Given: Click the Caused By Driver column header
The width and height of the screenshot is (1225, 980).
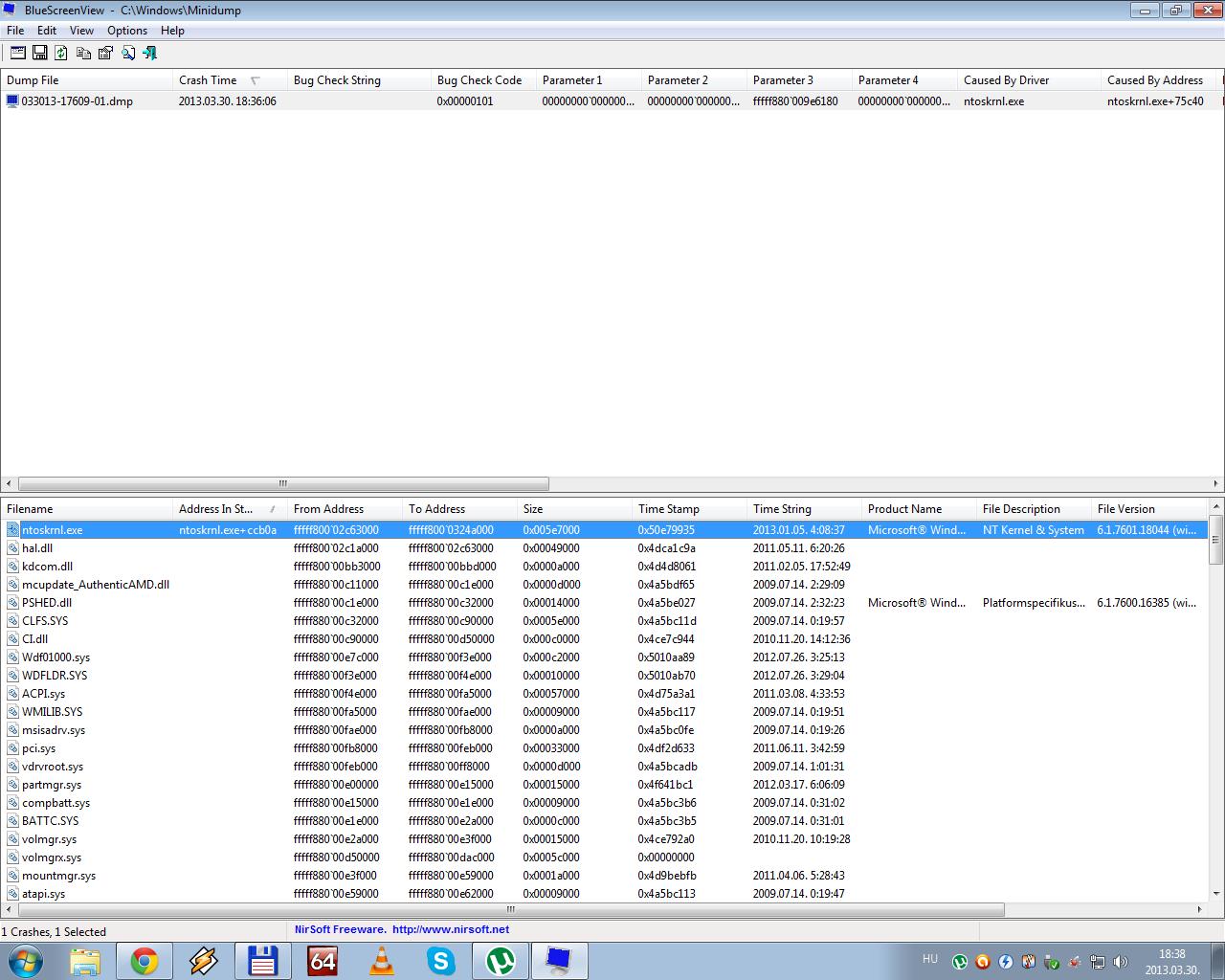Looking at the screenshot, I should 1029,80.
